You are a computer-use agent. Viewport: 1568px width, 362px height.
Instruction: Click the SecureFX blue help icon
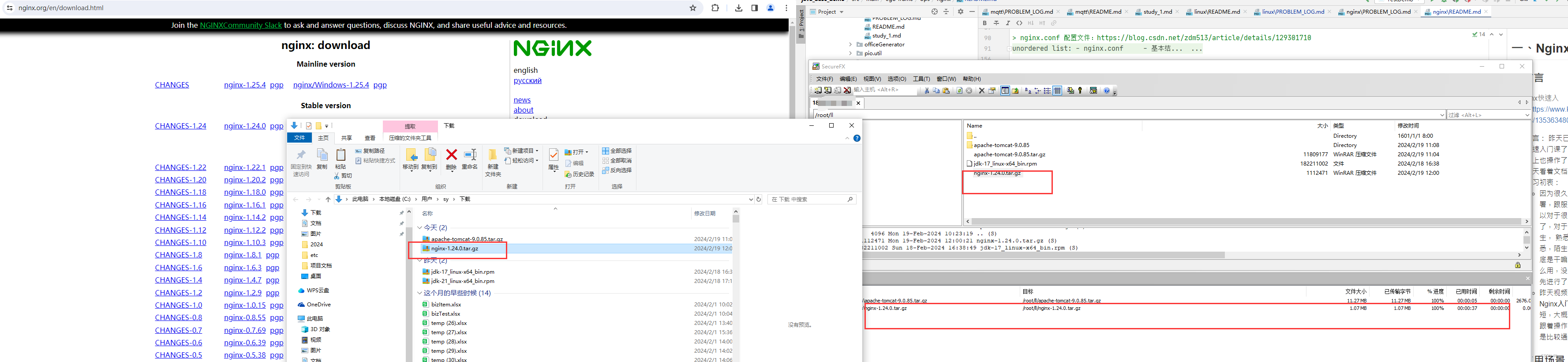pyautogui.click(x=1107, y=90)
